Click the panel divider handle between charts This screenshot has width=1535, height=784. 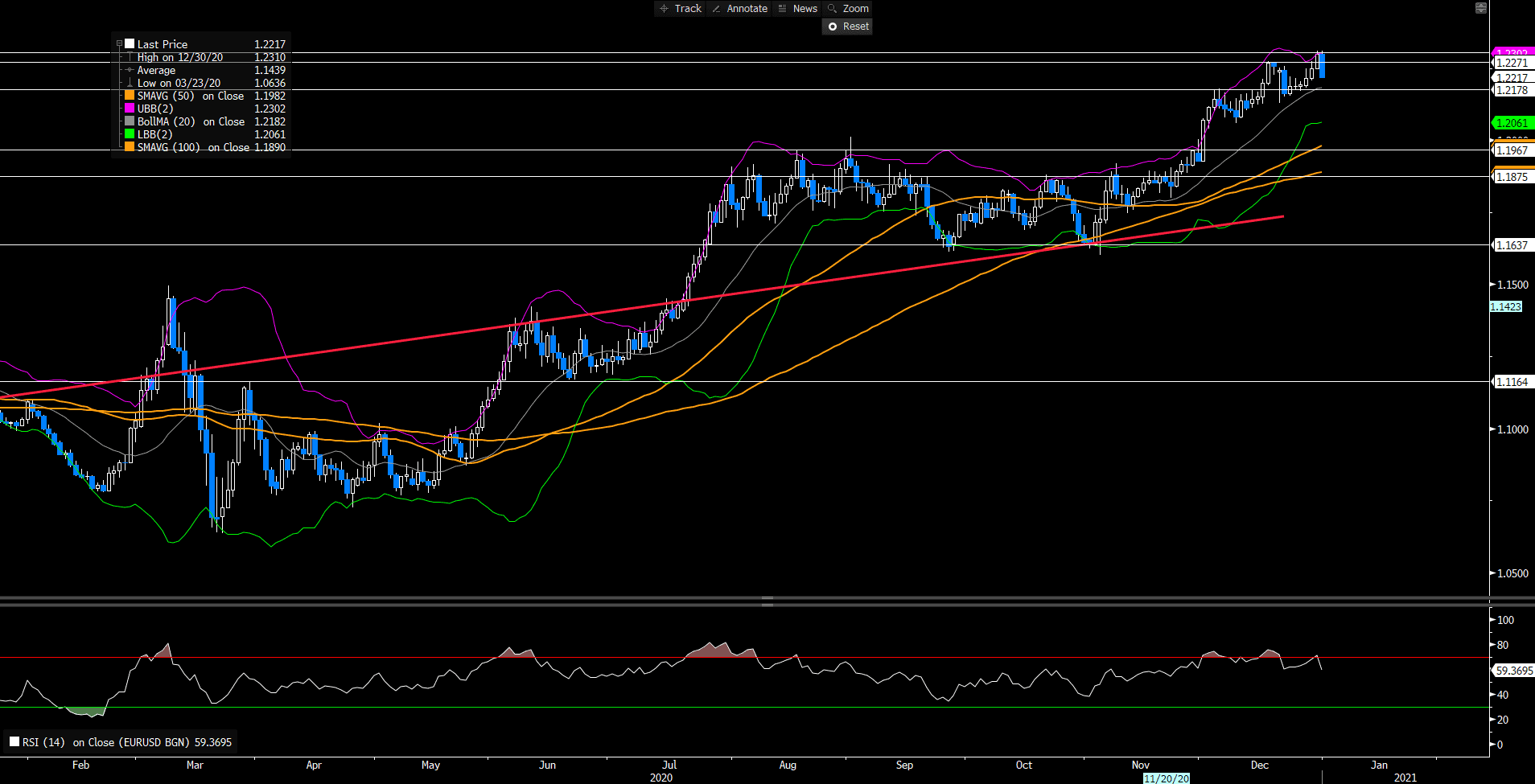[767, 601]
